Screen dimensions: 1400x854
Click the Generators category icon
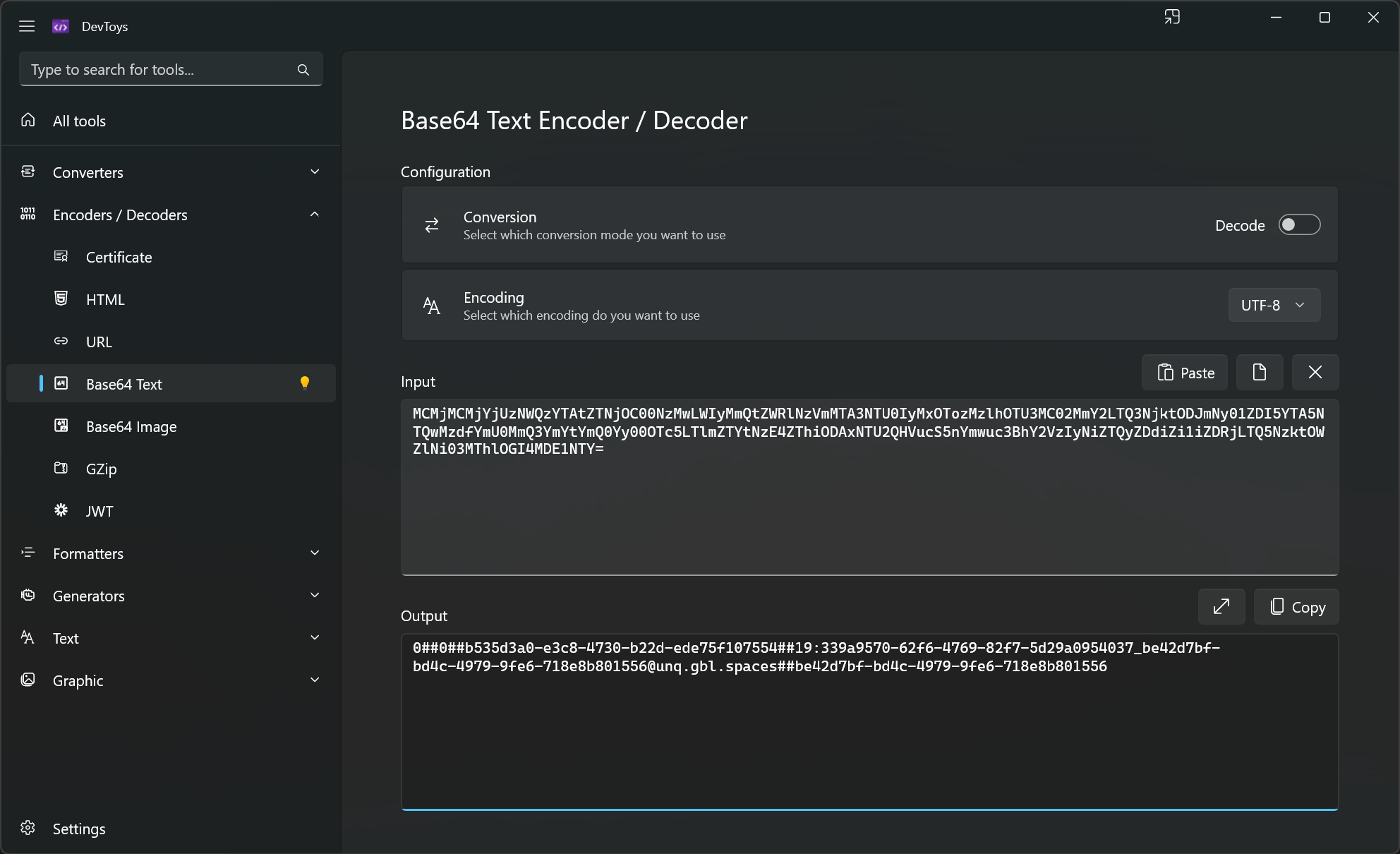pos(28,596)
